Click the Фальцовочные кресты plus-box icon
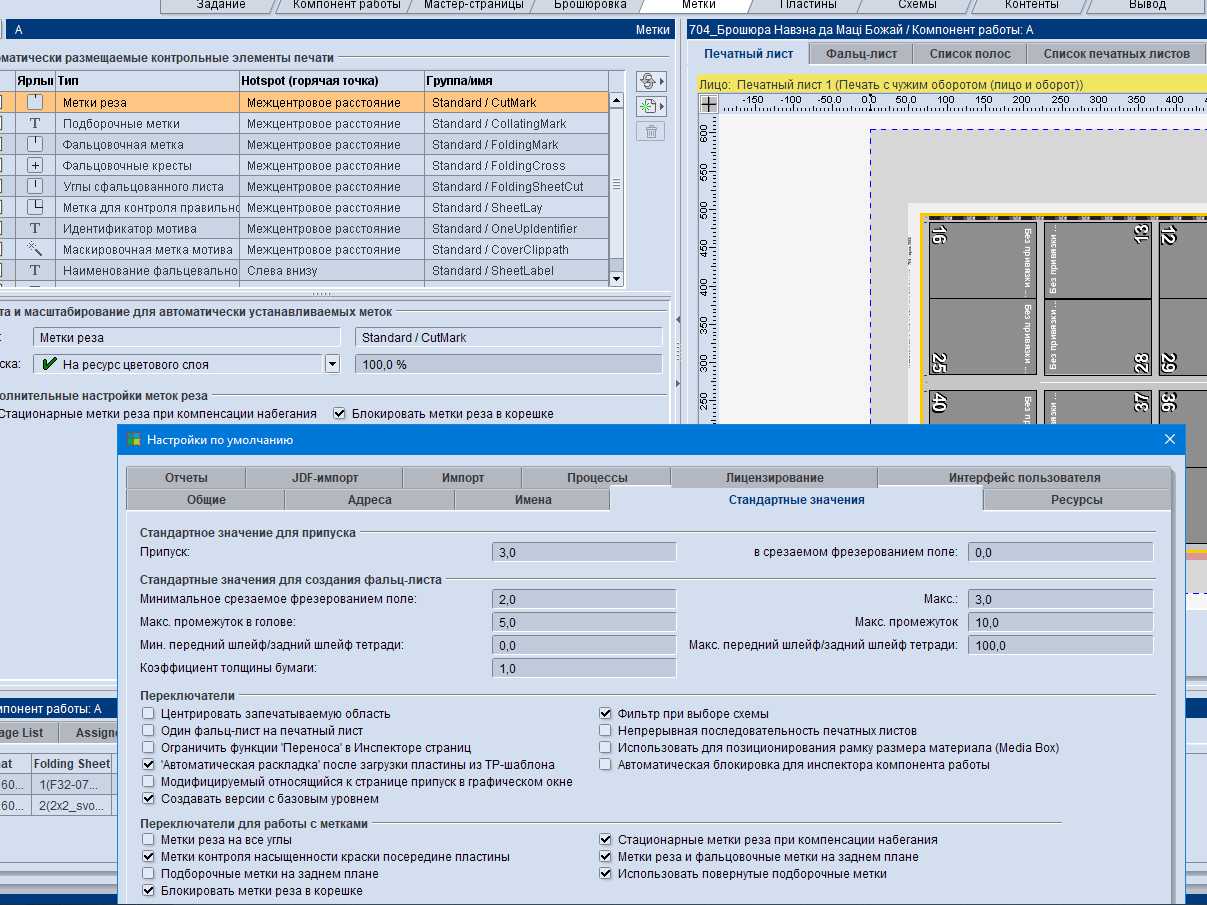1207x905 pixels. click(x=36, y=166)
